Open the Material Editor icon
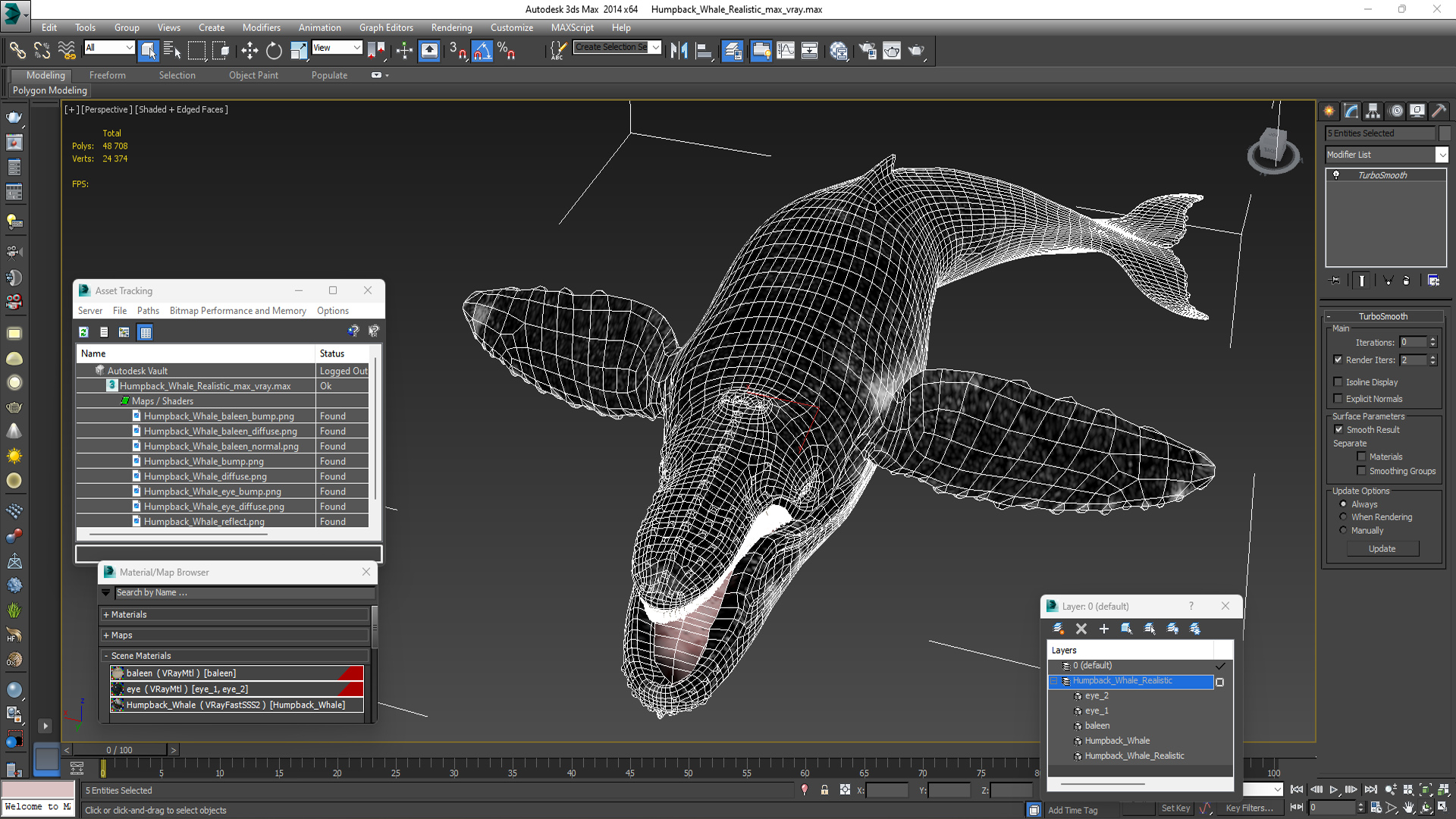Screen dimensions: 1456x819 (838, 51)
